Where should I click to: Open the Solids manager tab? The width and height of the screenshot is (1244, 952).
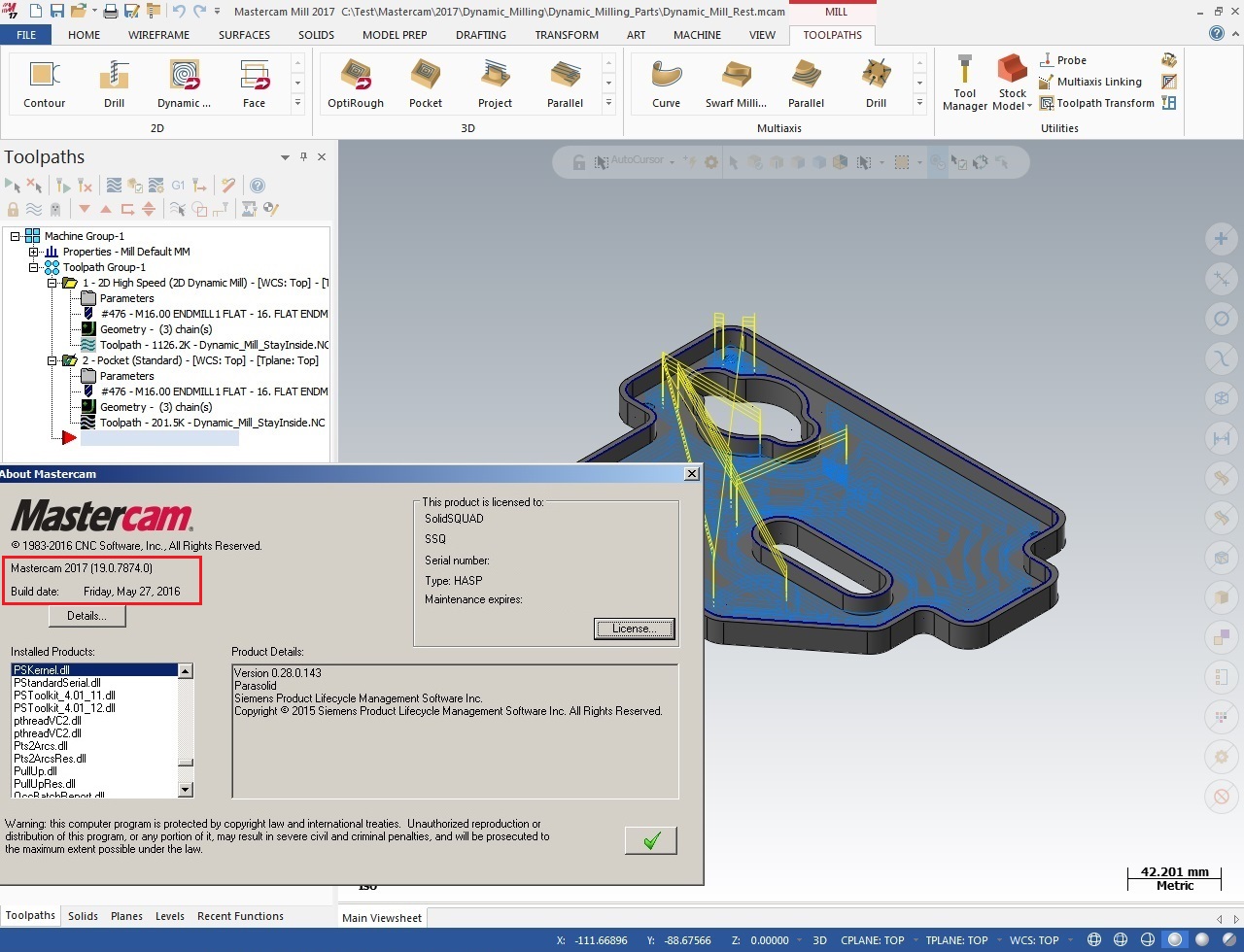click(x=83, y=916)
